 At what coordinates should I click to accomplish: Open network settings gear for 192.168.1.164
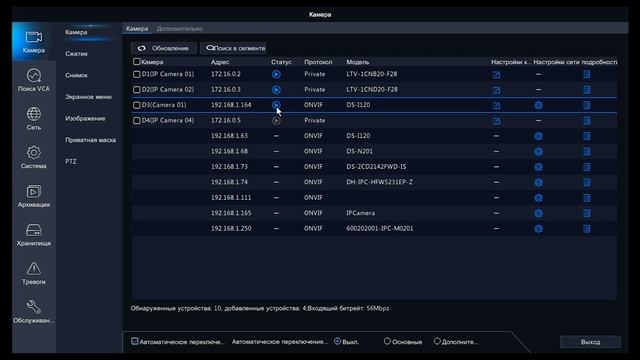point(538,105)
